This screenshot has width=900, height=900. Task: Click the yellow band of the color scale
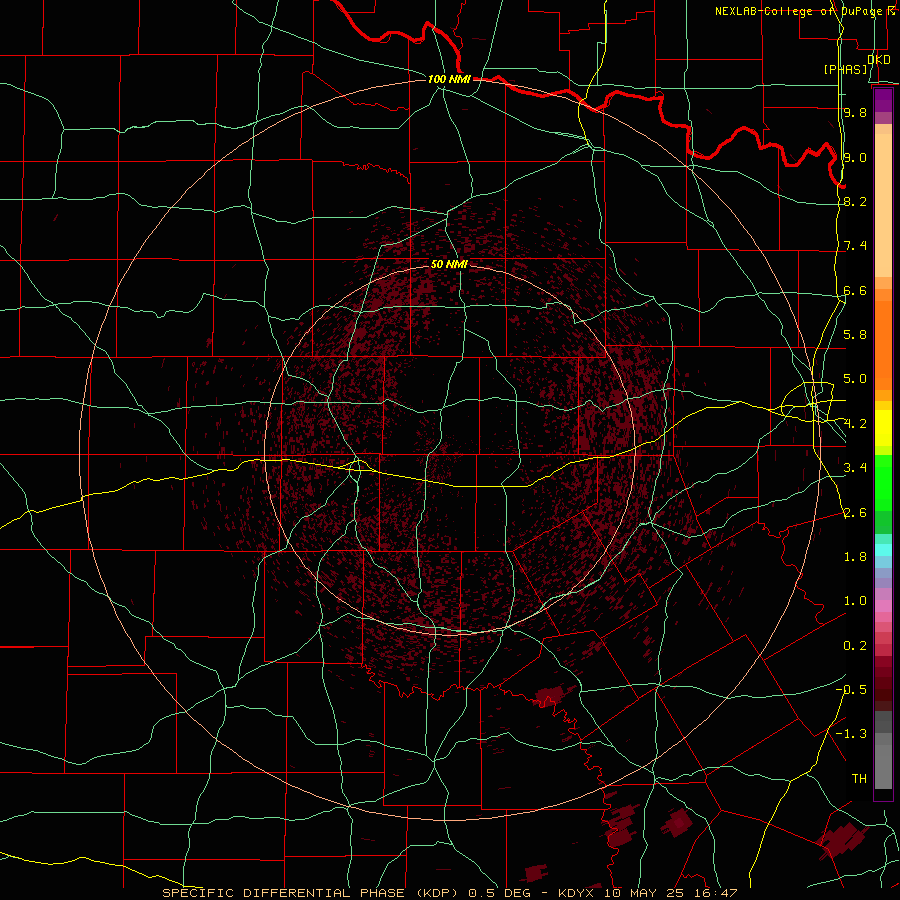click(x=883, y=428)
